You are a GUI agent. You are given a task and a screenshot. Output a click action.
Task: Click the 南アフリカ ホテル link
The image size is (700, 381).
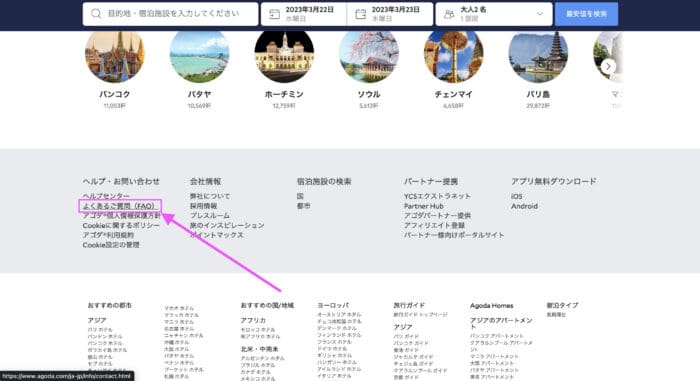click(x=260, y=336)
